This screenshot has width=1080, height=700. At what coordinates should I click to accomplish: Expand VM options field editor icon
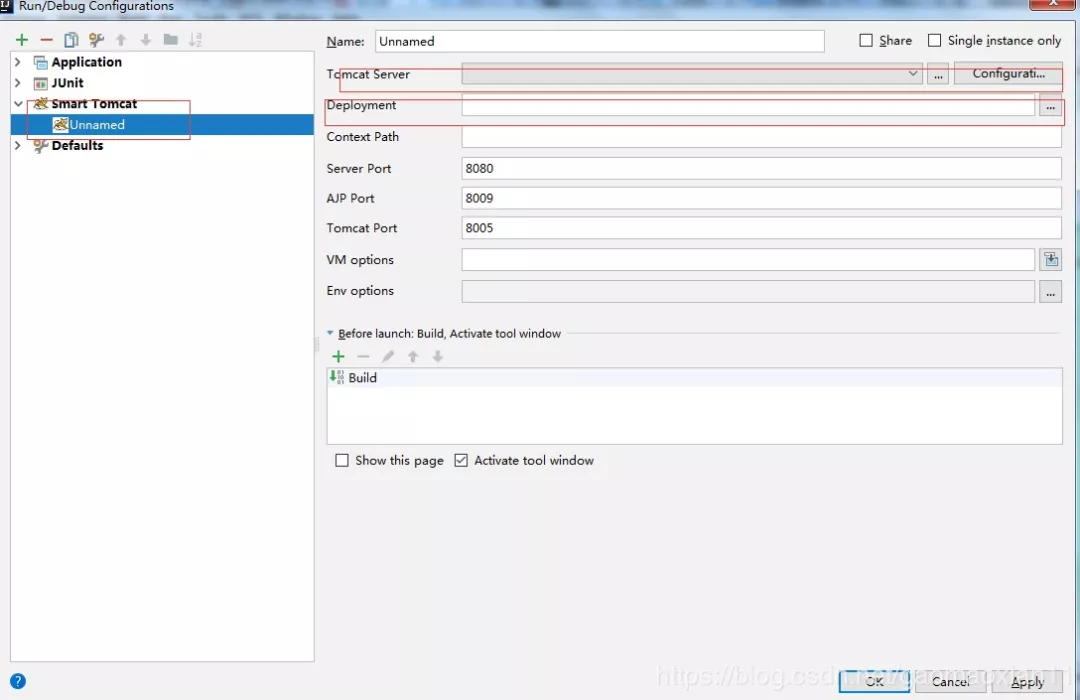[x=1051, y=260]
